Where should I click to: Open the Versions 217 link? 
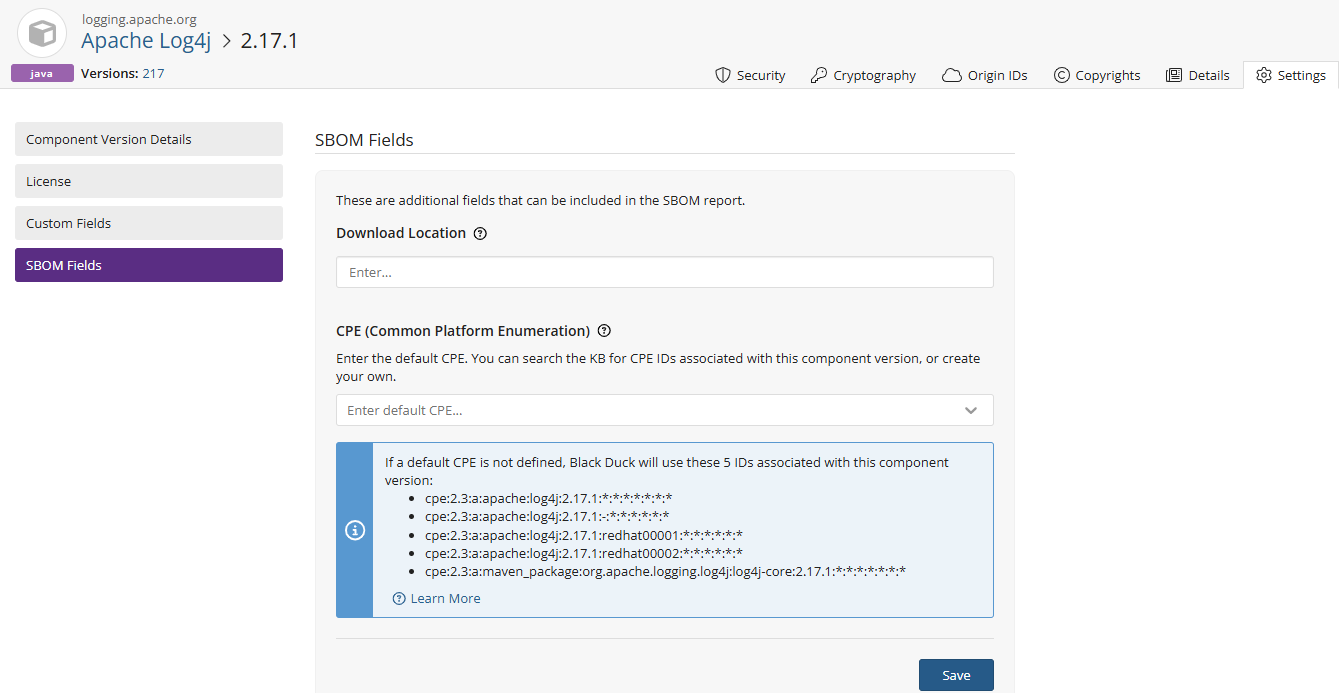[x=155, y=72]
